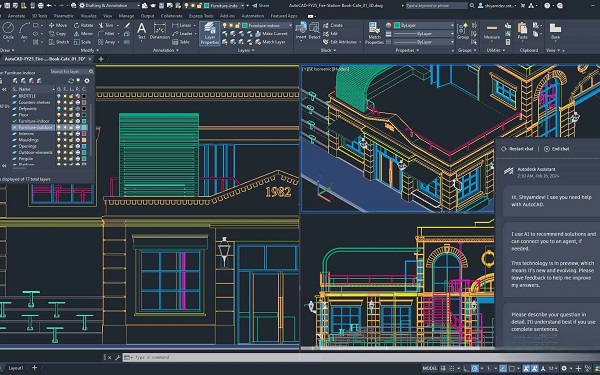Click the Make Current layer tool
This screenshot has width=600, height=375.
pos(272,34)
